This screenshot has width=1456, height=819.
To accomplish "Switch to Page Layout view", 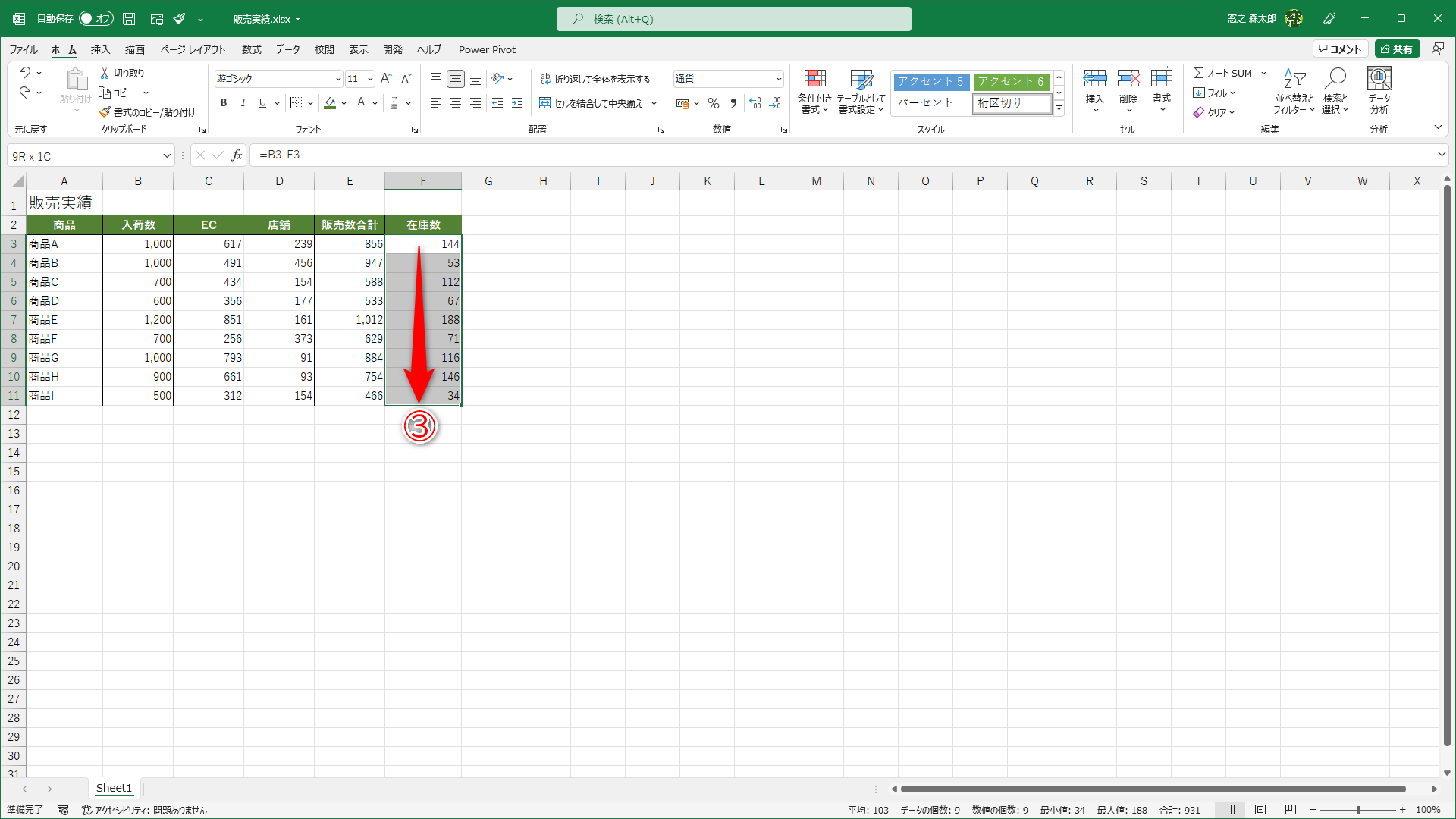I will 1260,810.
